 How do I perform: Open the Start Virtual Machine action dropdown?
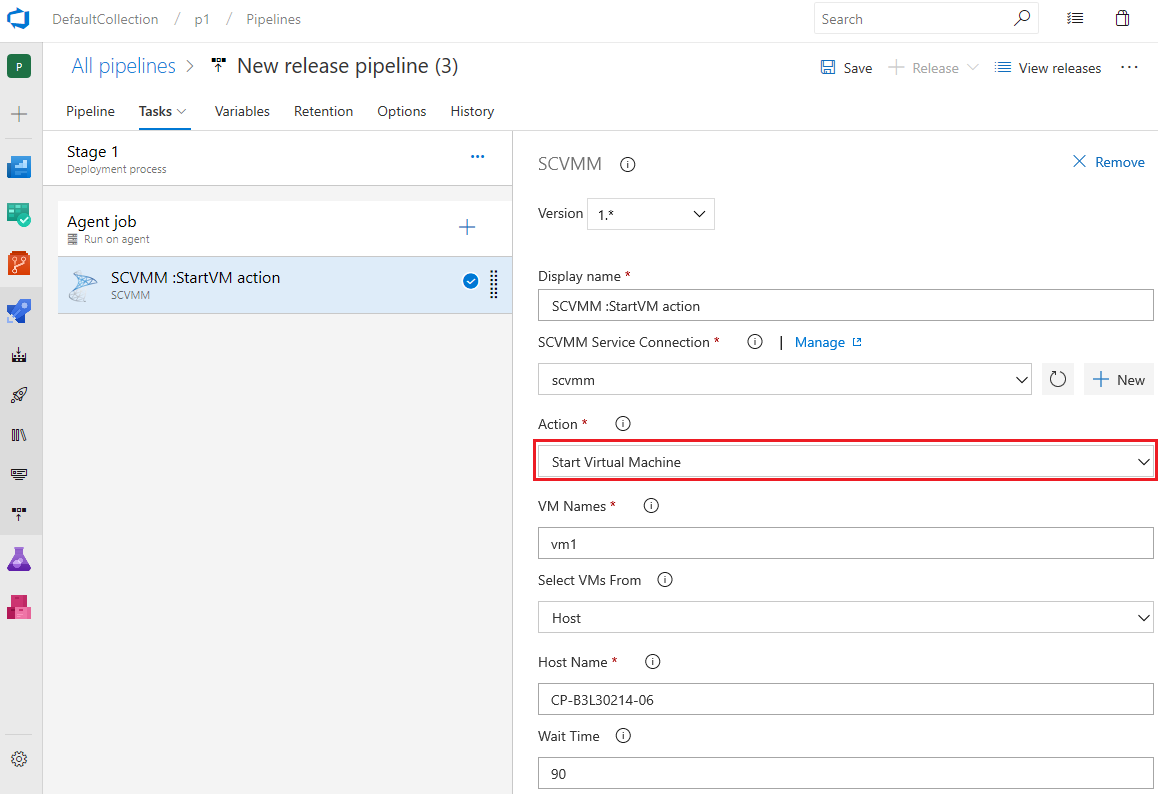pos(846,462)
